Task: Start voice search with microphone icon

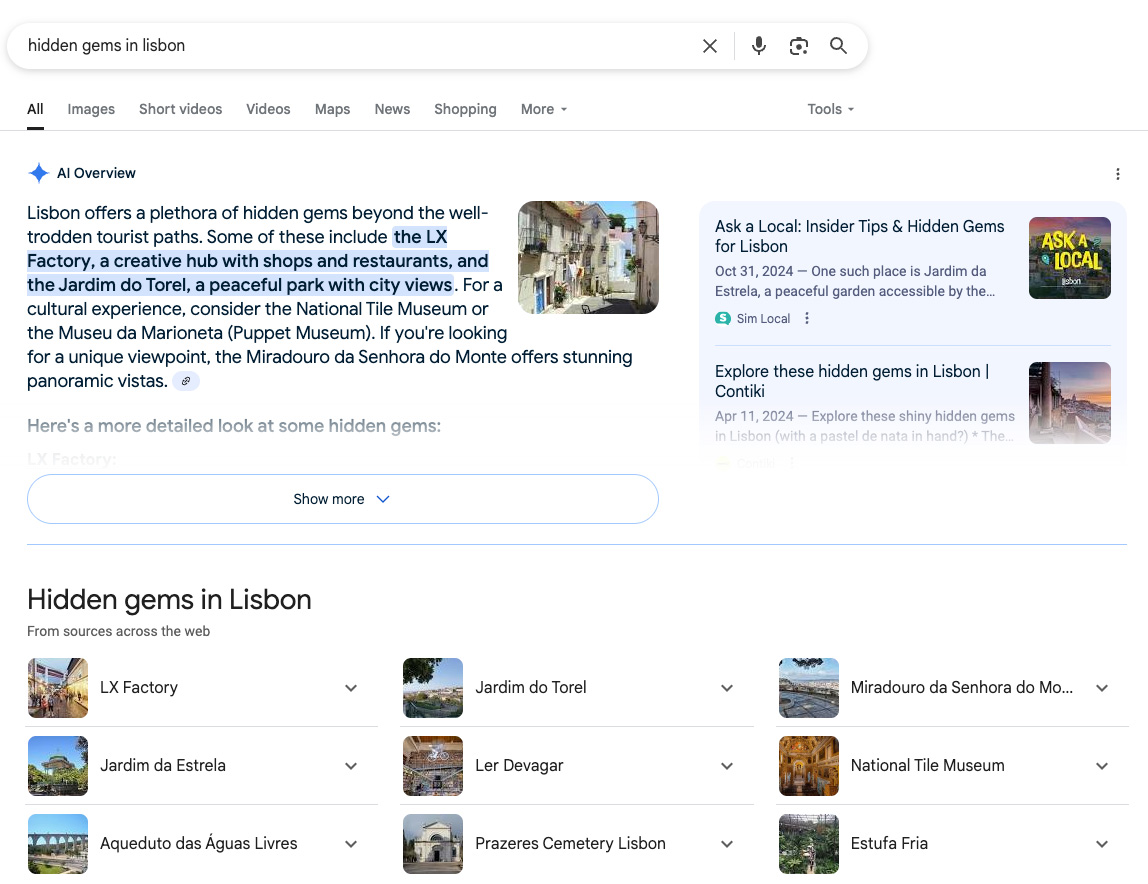Action: click(x=759, y=46)
